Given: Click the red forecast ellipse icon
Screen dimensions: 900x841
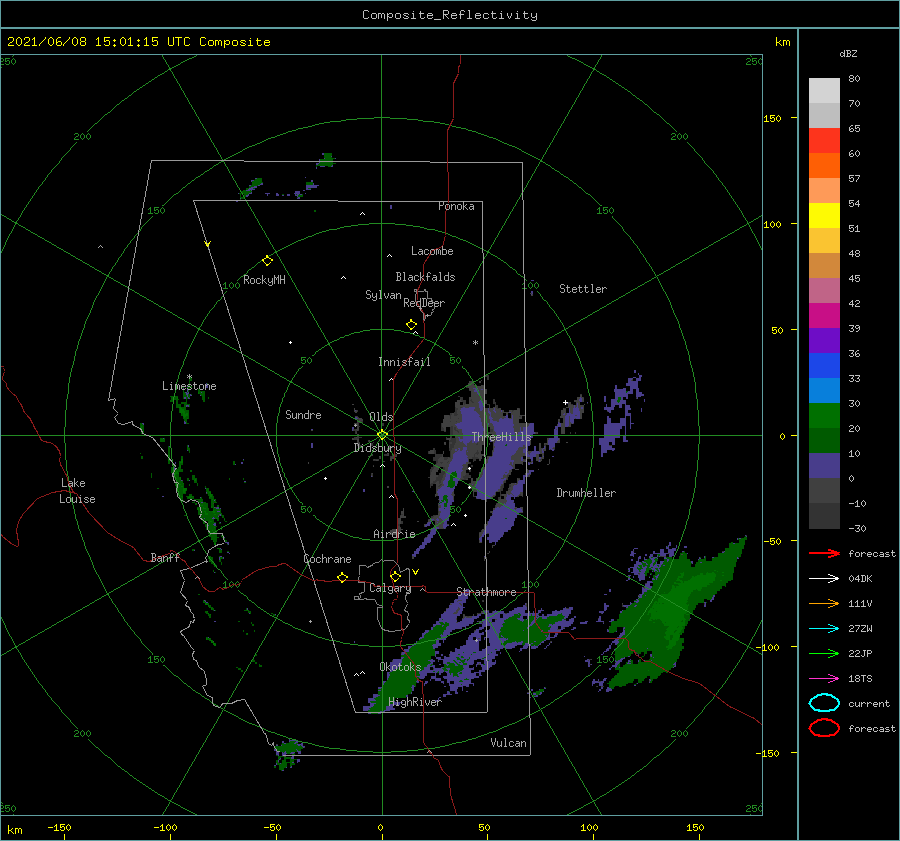Looking at the screenshot, I should [x=824, y=728].
